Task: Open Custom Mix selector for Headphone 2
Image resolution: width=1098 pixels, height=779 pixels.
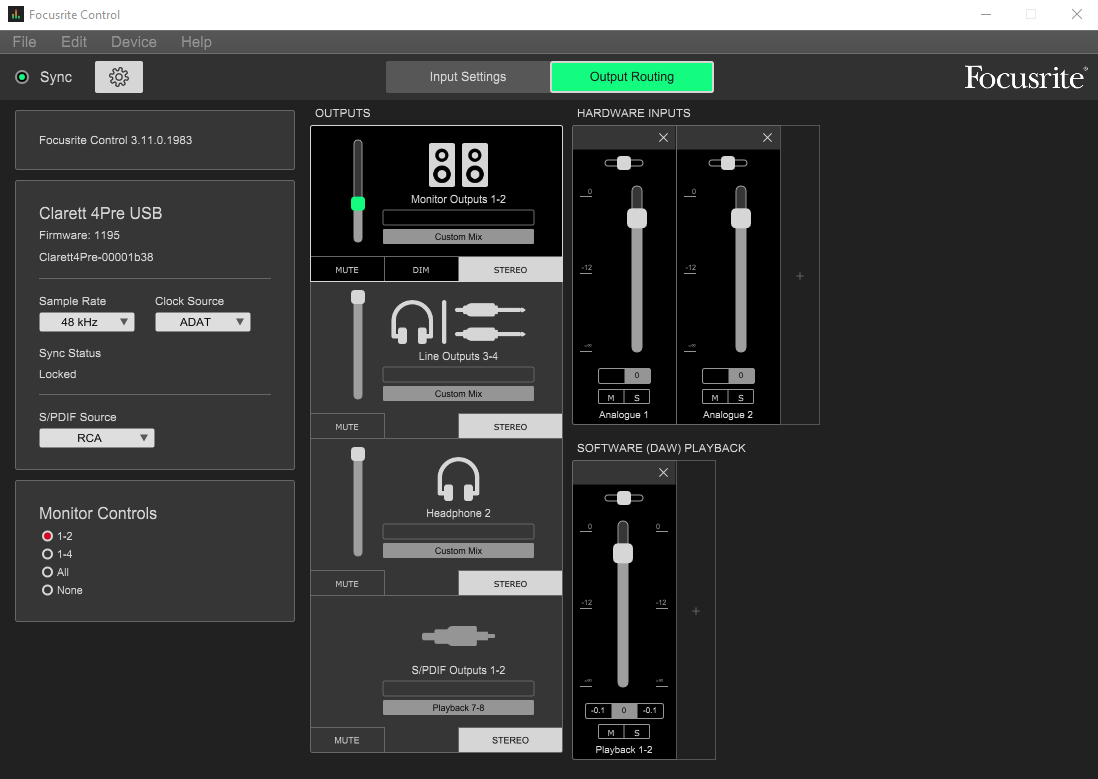Action: coord(458,551)
